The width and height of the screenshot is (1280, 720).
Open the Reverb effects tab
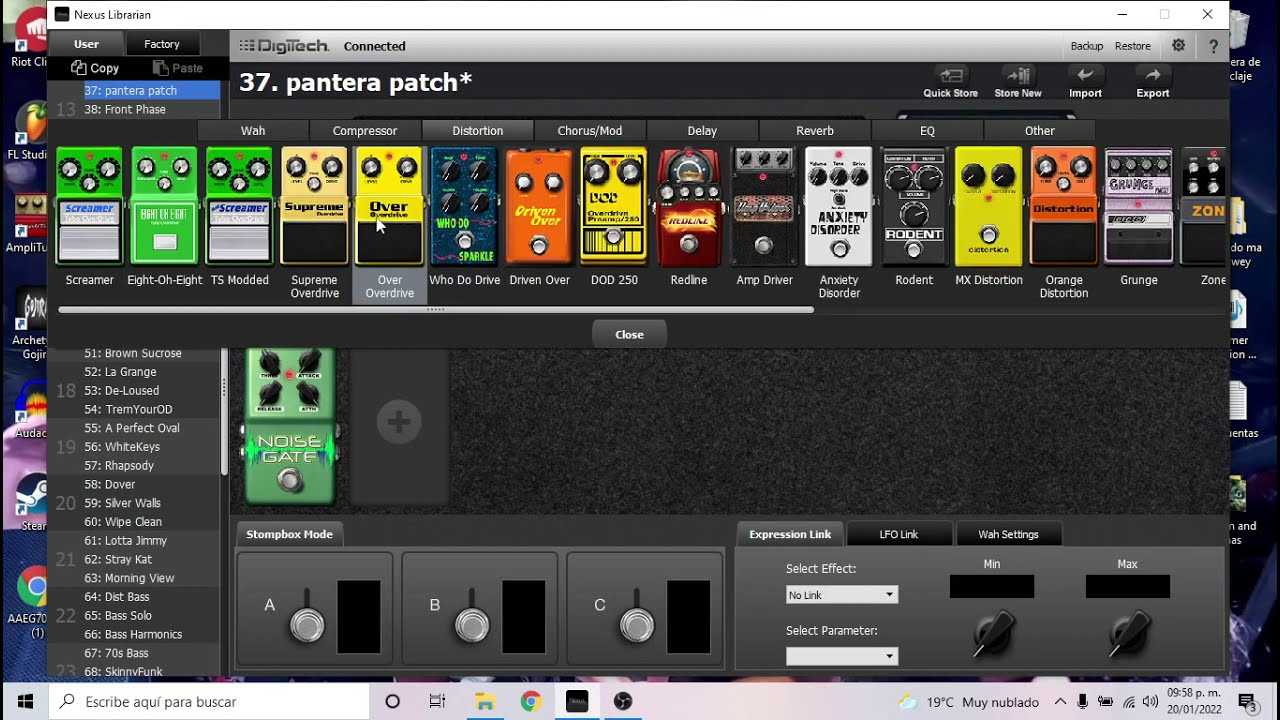point(815,130)
